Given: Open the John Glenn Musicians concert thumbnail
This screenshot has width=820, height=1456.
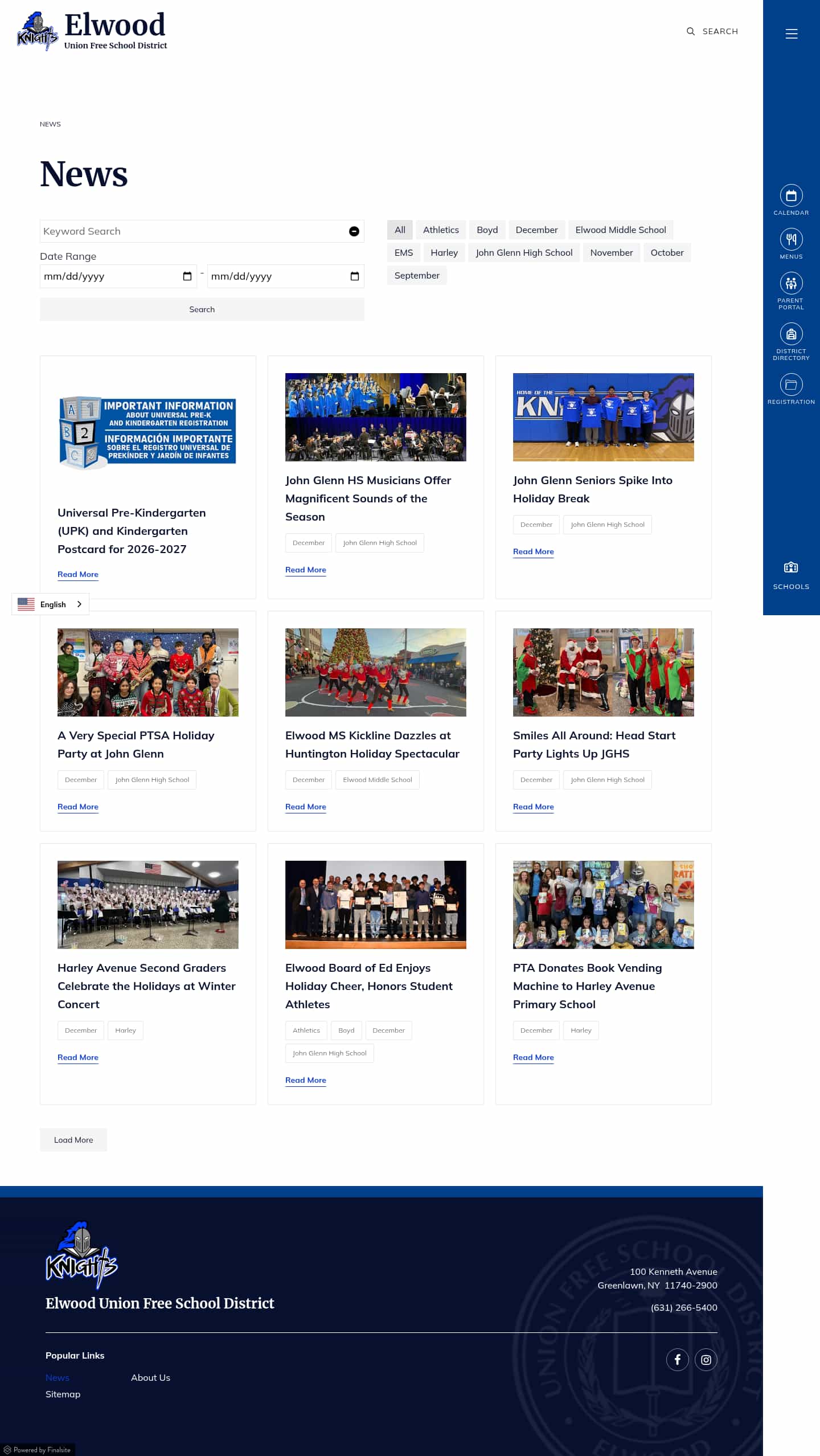Looking at the screenshot, I should click(x=376, y=417).
